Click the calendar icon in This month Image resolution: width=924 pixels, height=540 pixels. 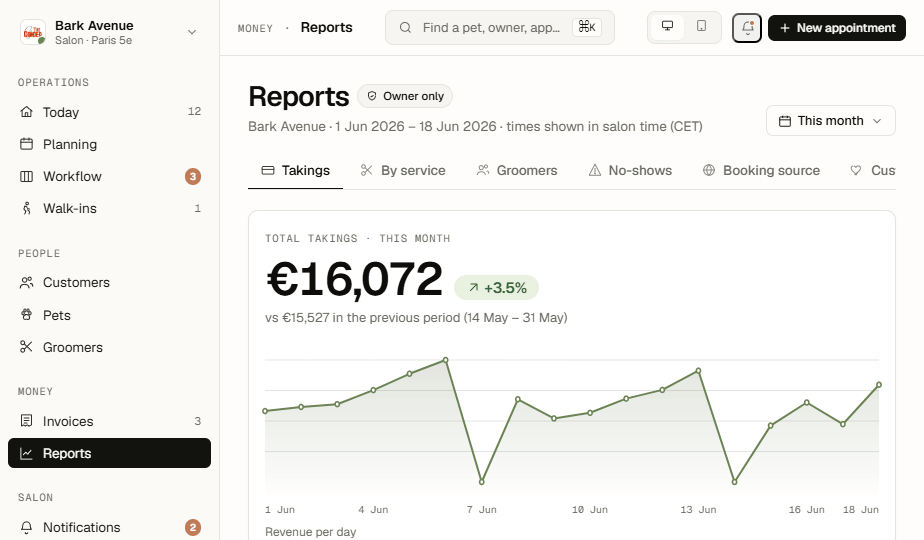[785, 121]
